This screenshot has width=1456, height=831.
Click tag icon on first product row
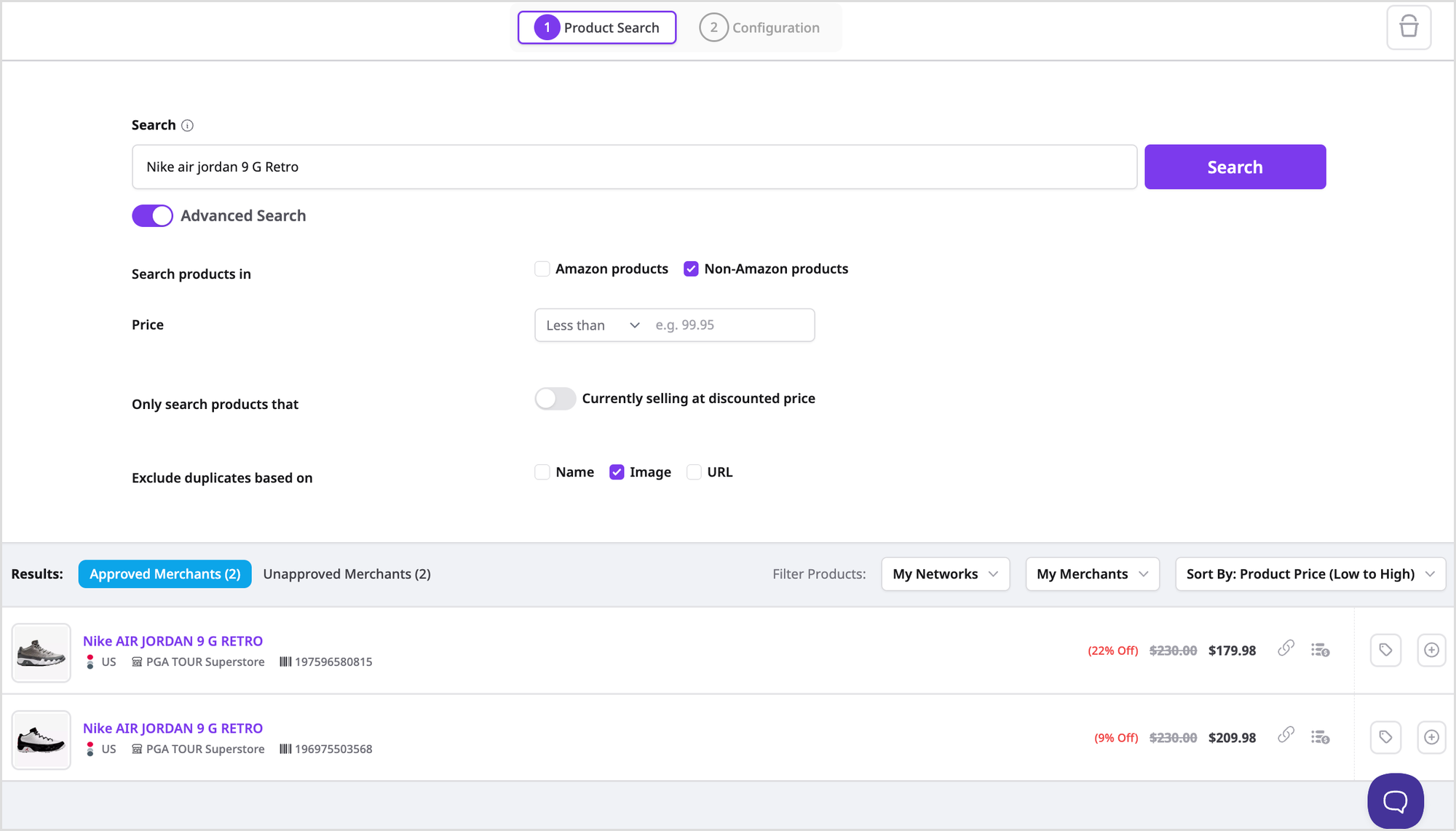1385,650
